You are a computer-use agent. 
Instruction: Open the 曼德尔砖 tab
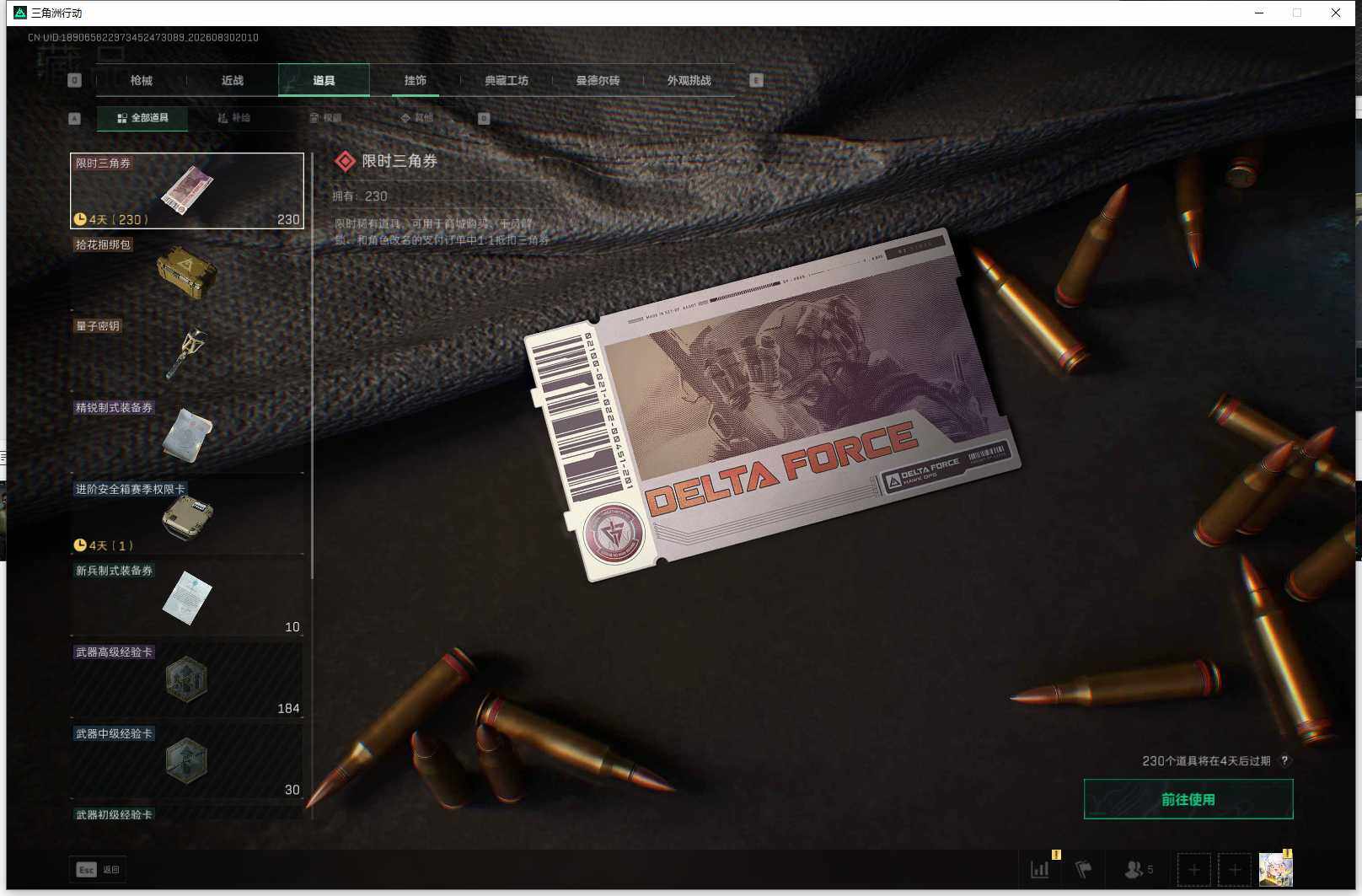click(x=598, y=80)
